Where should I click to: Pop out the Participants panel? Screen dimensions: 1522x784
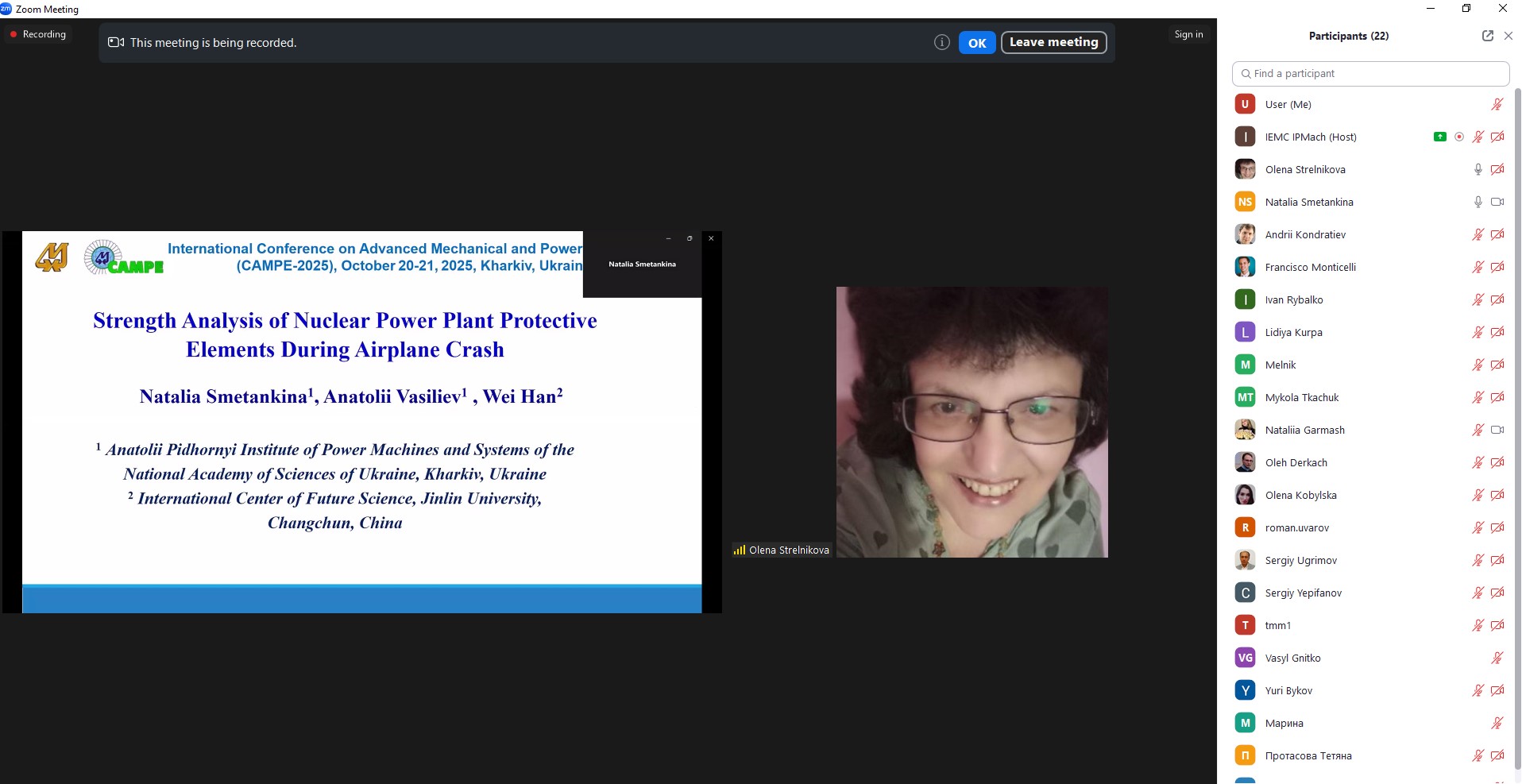coord(1487,36)
